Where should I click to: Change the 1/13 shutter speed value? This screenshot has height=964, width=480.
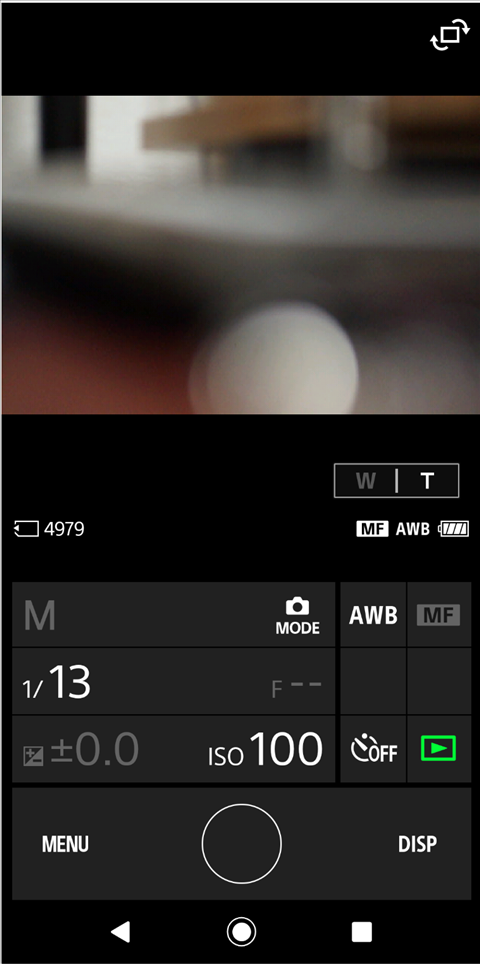pos(57,682)
